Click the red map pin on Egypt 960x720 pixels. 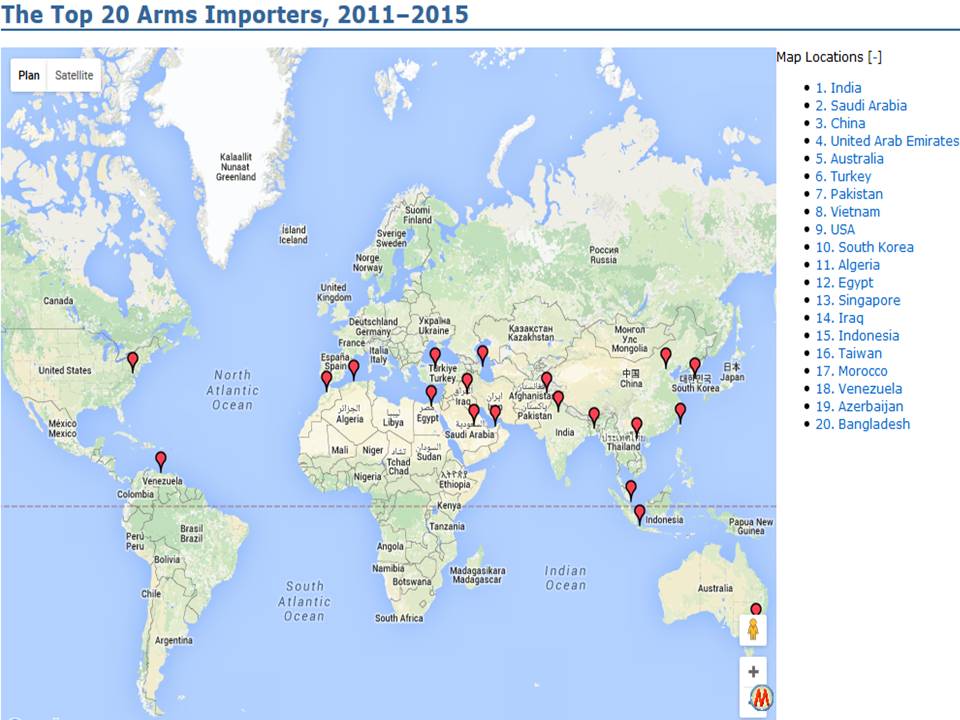[431, 394]
